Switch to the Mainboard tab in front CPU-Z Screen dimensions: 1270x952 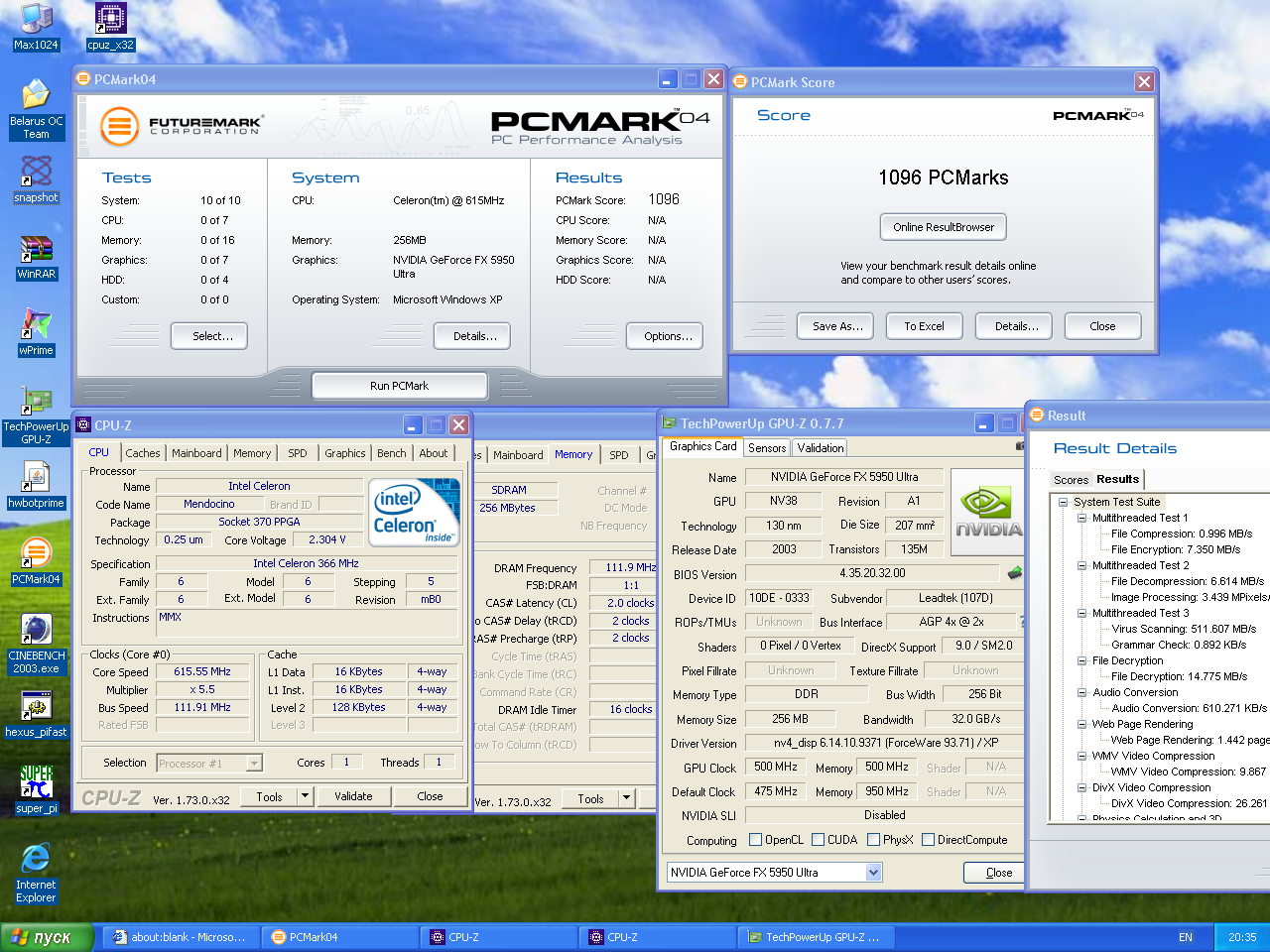(196, 453)
